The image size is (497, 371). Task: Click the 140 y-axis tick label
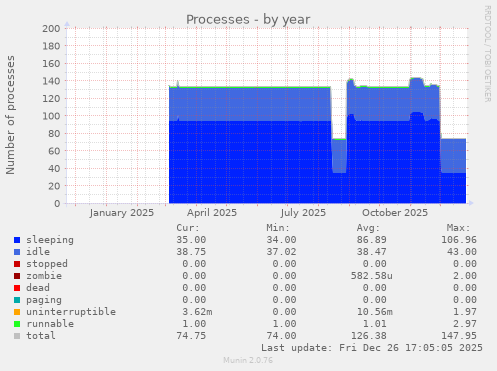coord(51,81)
